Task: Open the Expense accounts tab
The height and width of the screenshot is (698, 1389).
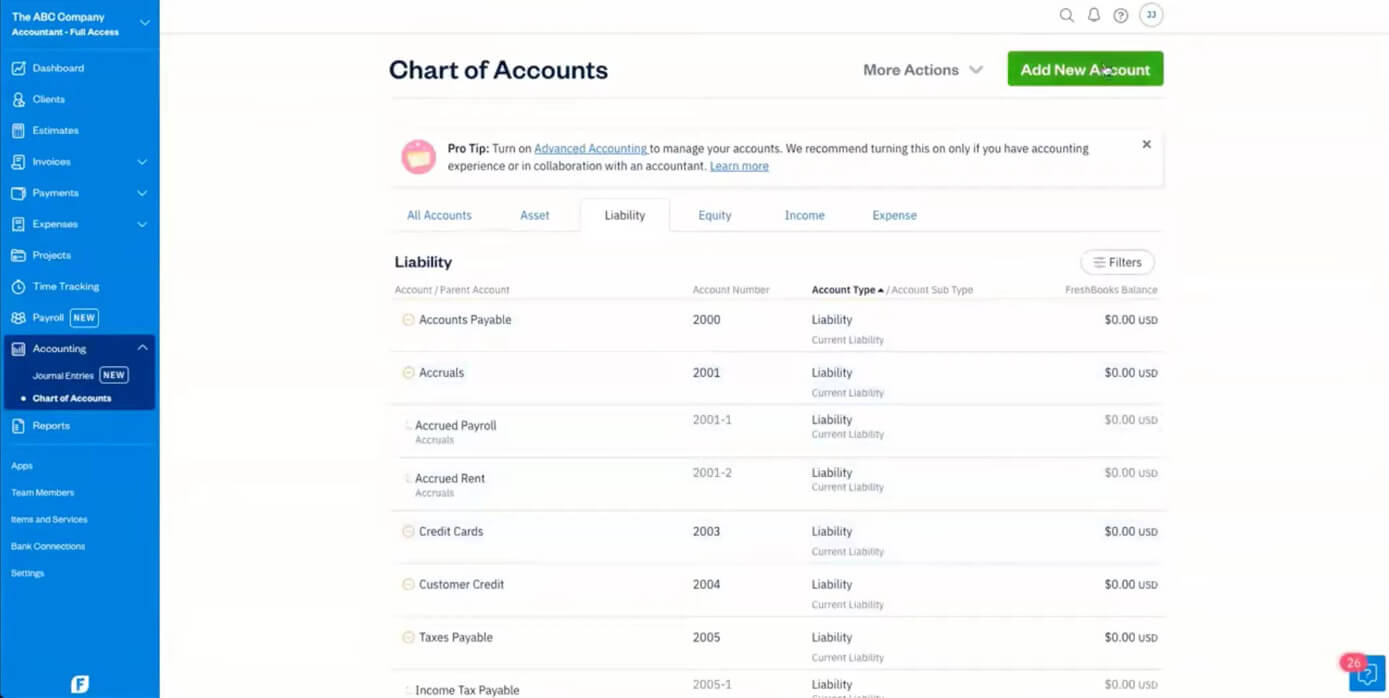Action: pyautogui.click(x=893, y=215)
